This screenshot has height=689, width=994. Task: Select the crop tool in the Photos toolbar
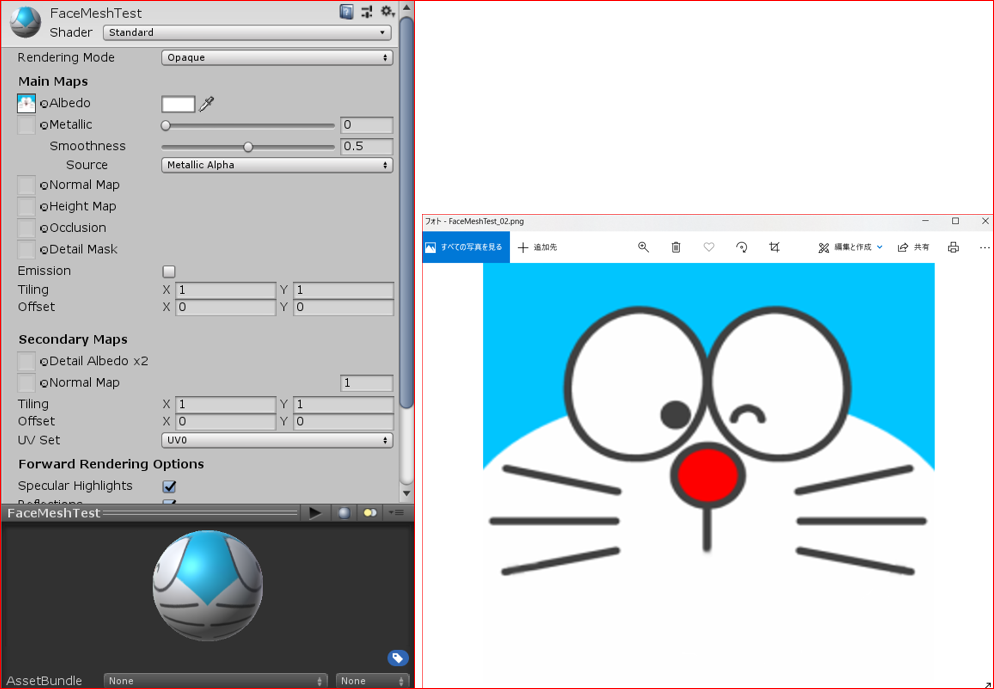[x=774, y=247]
